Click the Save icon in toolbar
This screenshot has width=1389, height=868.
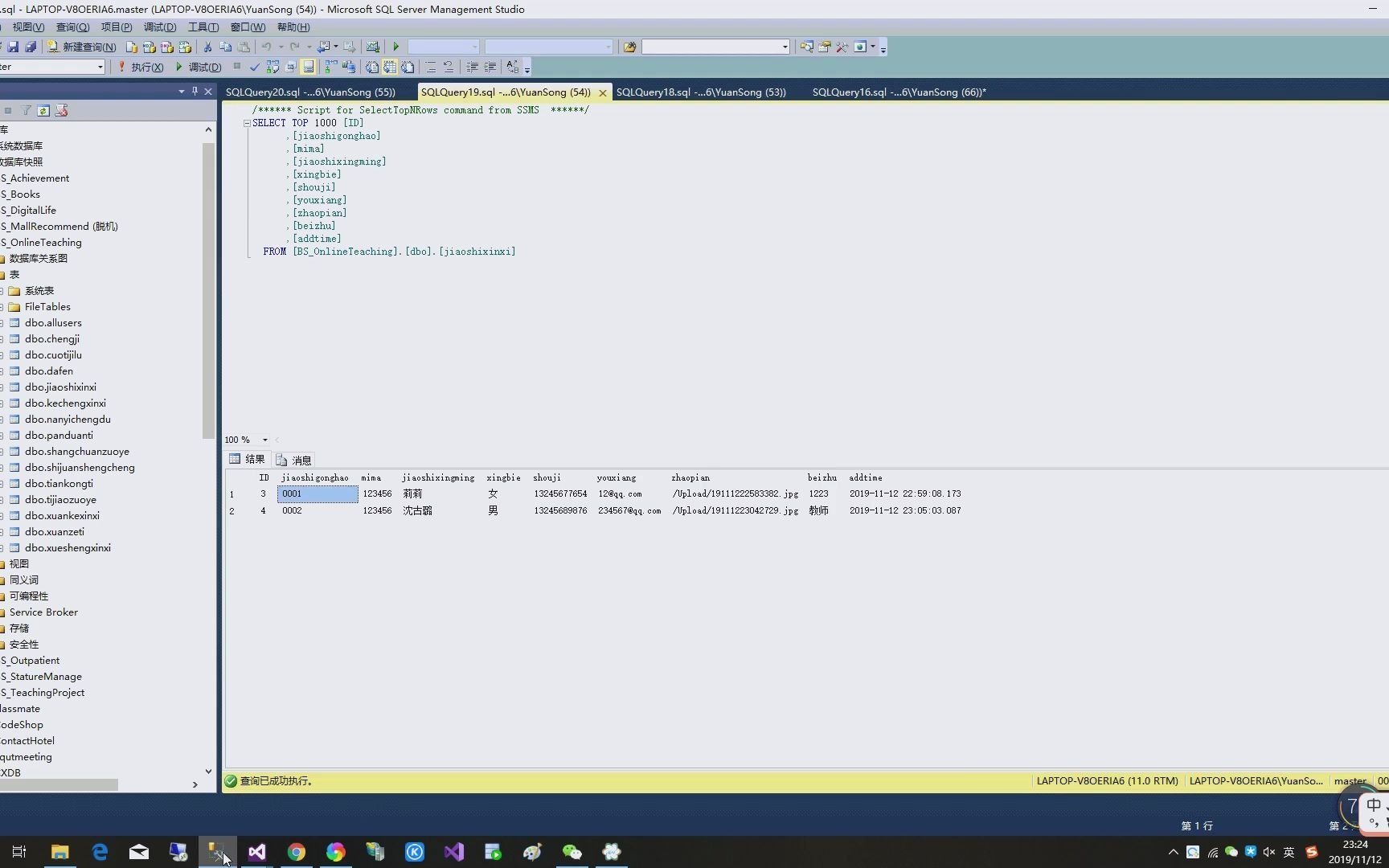point(13,47)
